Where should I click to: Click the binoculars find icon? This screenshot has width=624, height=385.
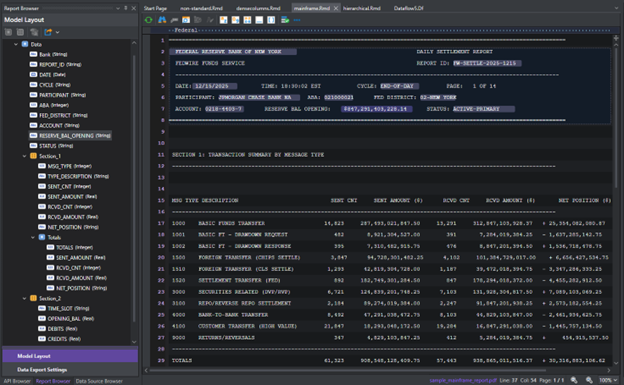coord(162,20)
